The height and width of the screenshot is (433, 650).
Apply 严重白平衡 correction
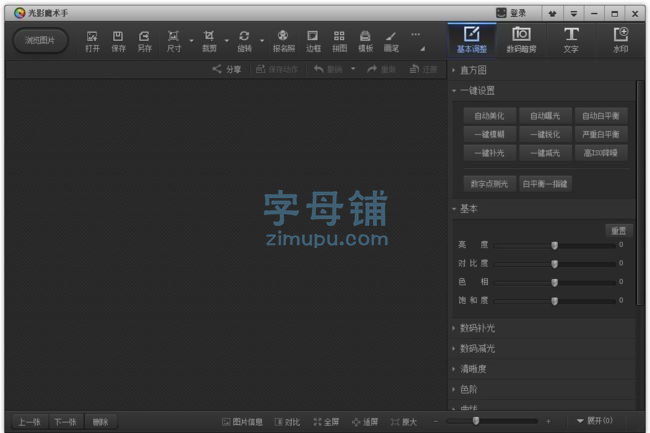pos(601,134)
